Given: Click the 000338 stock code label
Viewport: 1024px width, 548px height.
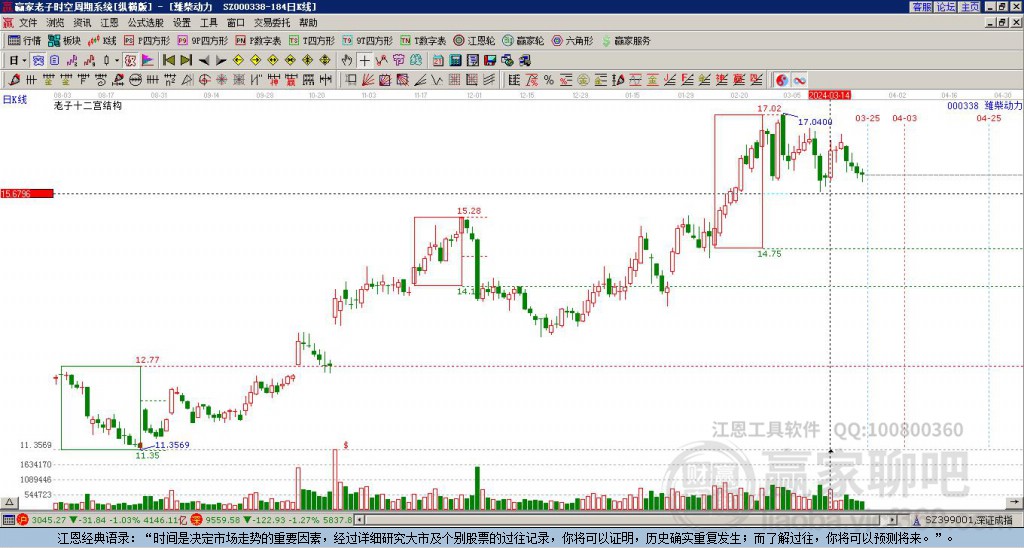Looking at the screenshot, I should click(x=963, y=105).
